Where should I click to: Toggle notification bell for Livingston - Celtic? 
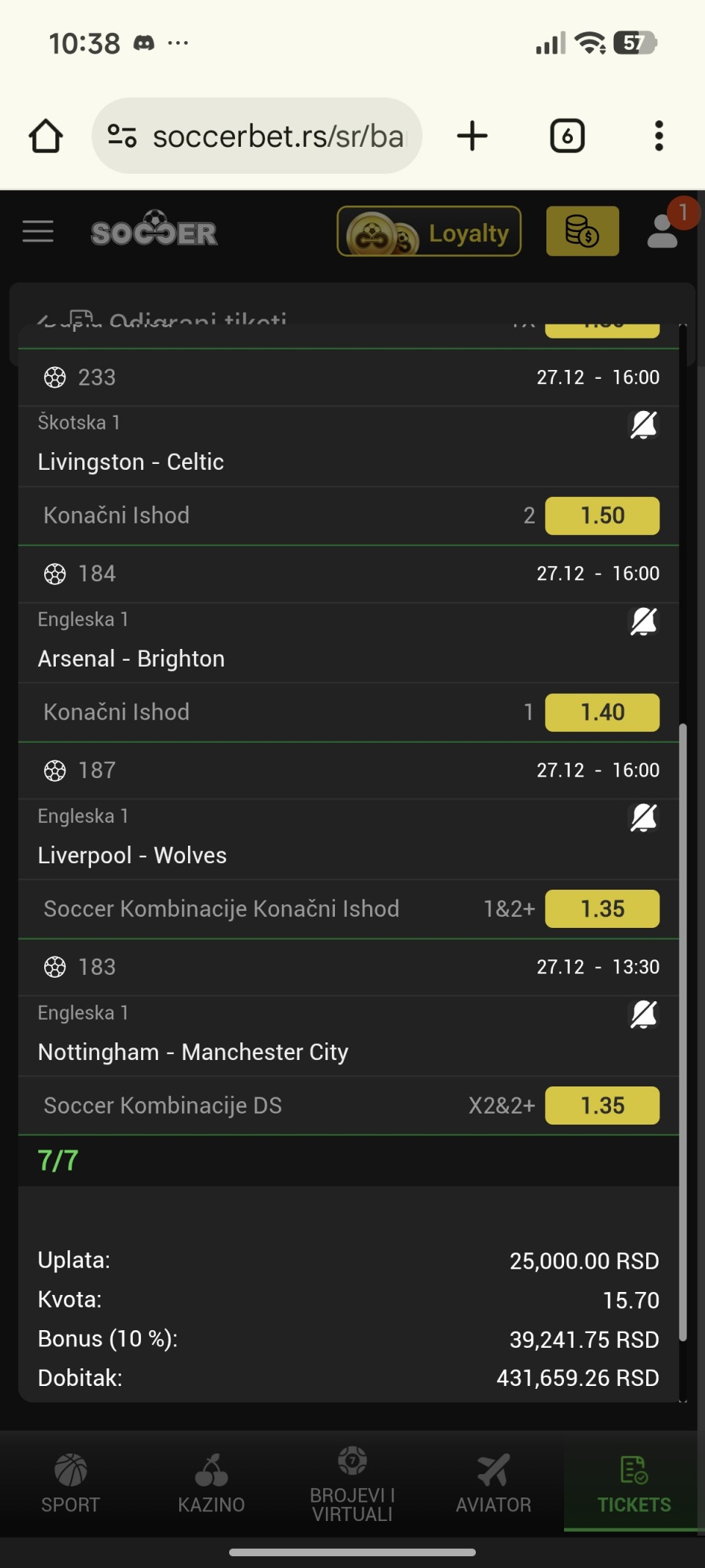point(643,424)
